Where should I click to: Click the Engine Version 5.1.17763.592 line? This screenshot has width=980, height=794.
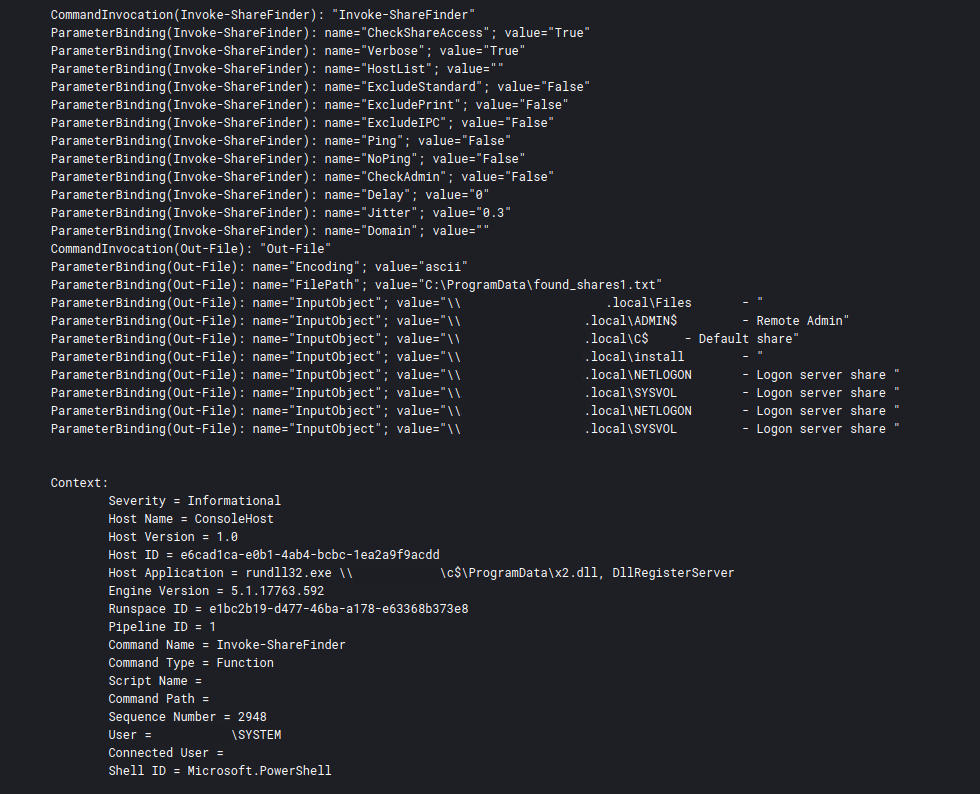click(216, 591)
